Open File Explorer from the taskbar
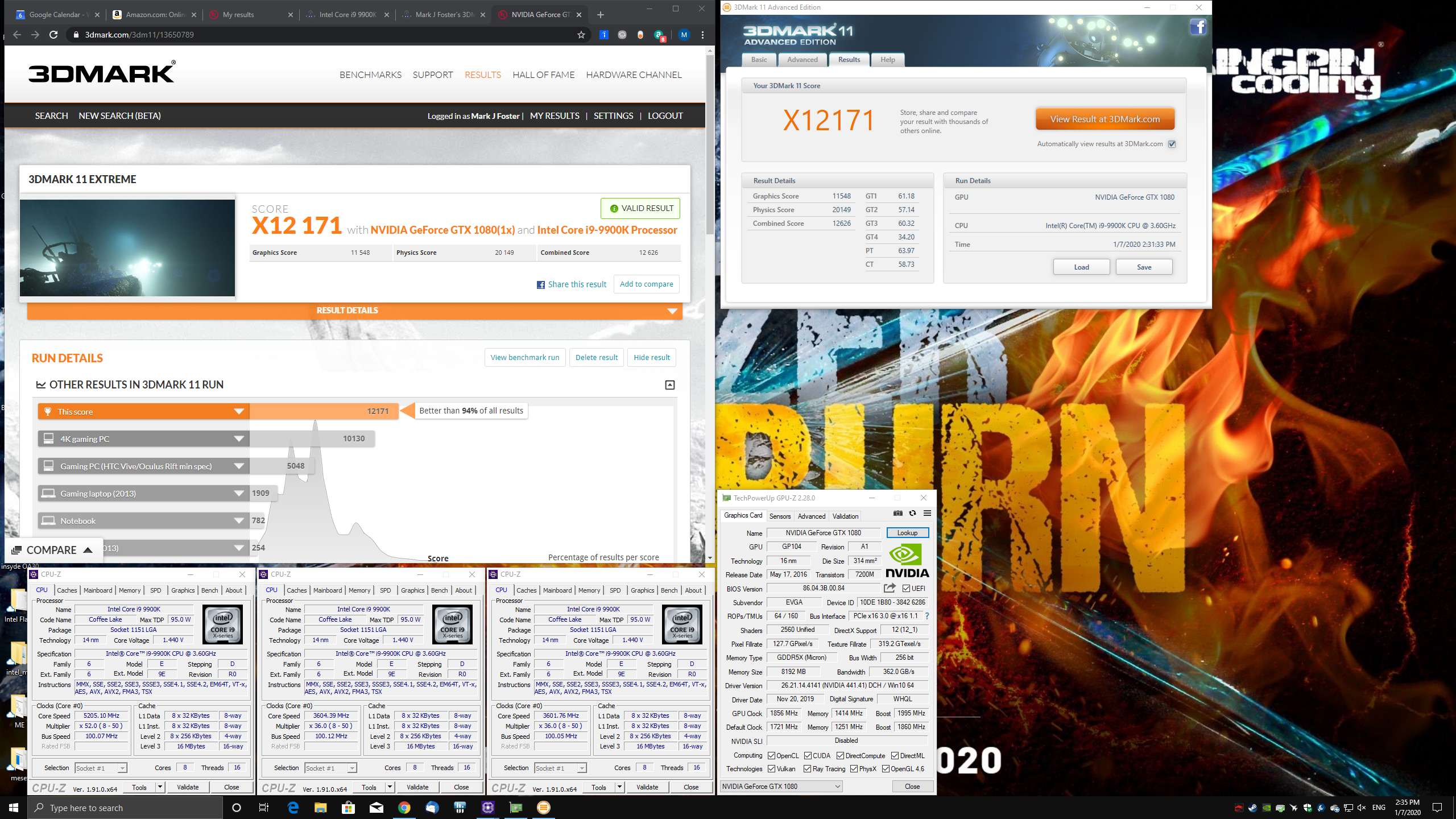Screen dimensions: 1456x819 321,808
